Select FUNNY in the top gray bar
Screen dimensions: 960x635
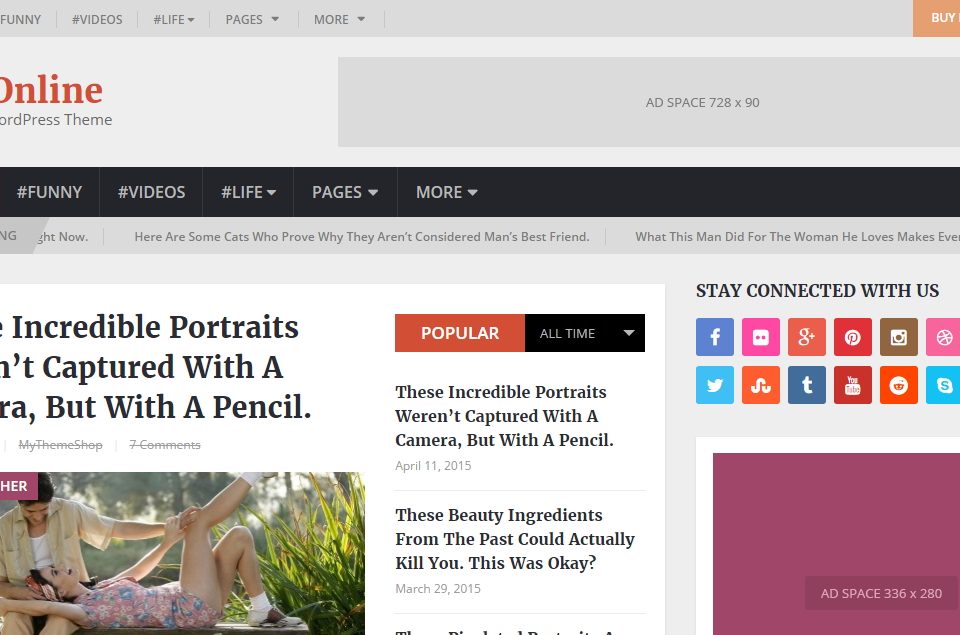click(x=20, y=20)
